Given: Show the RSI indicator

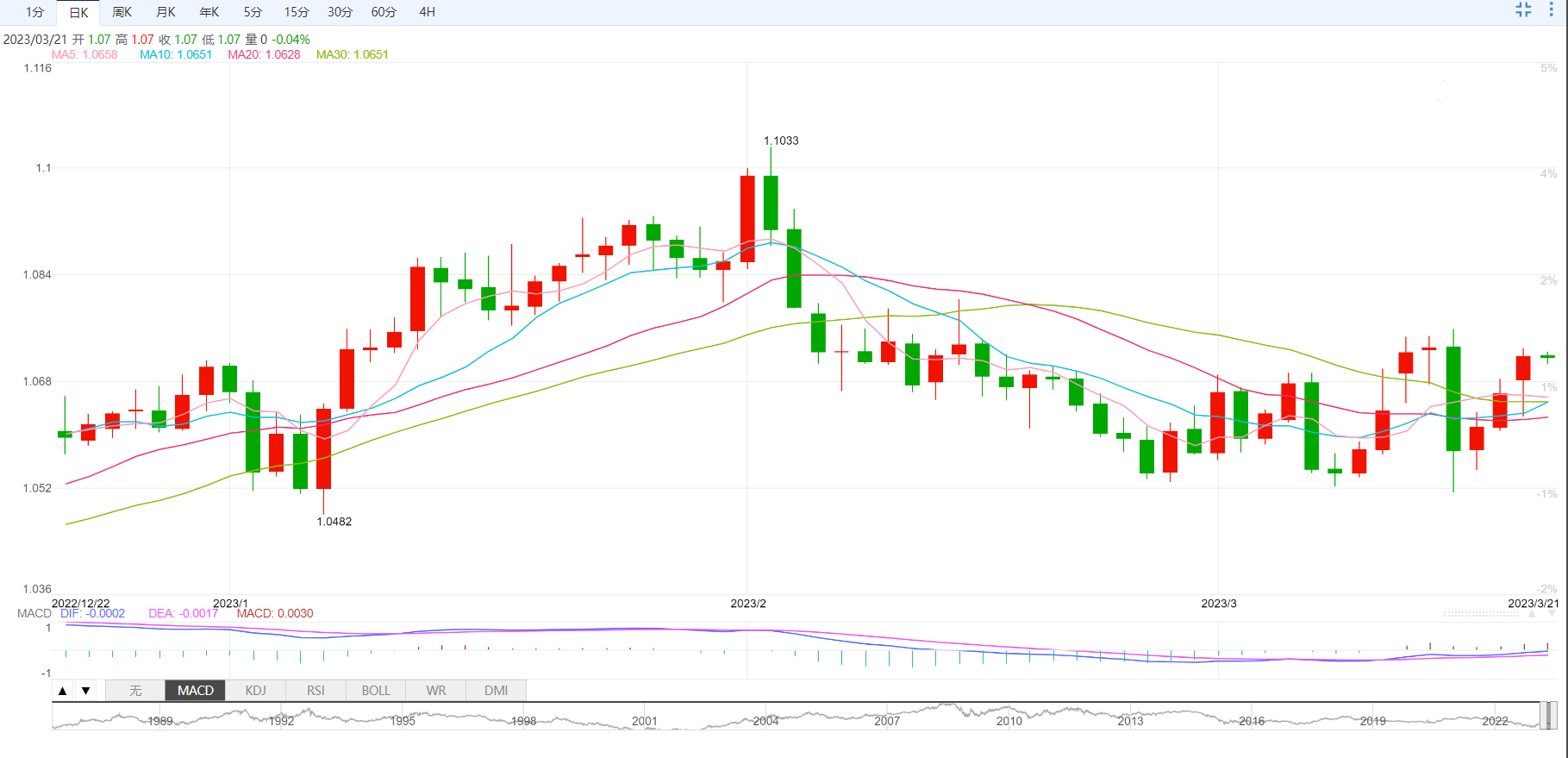Looking at the screenshot, I should coord(315,691).
